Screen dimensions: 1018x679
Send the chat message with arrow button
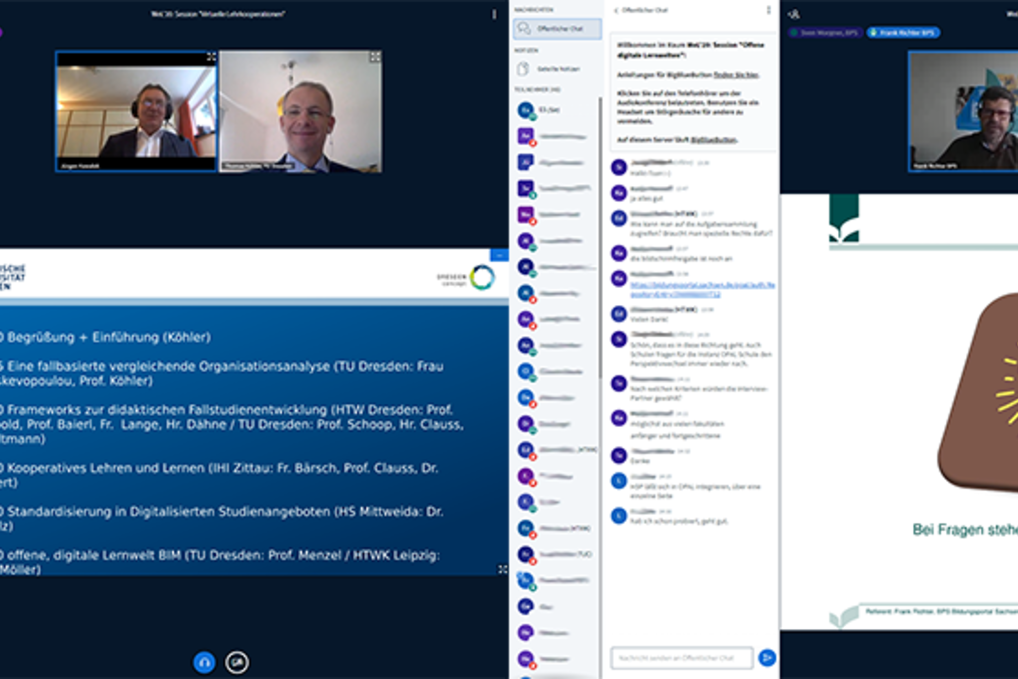click(x=767, y=657)
